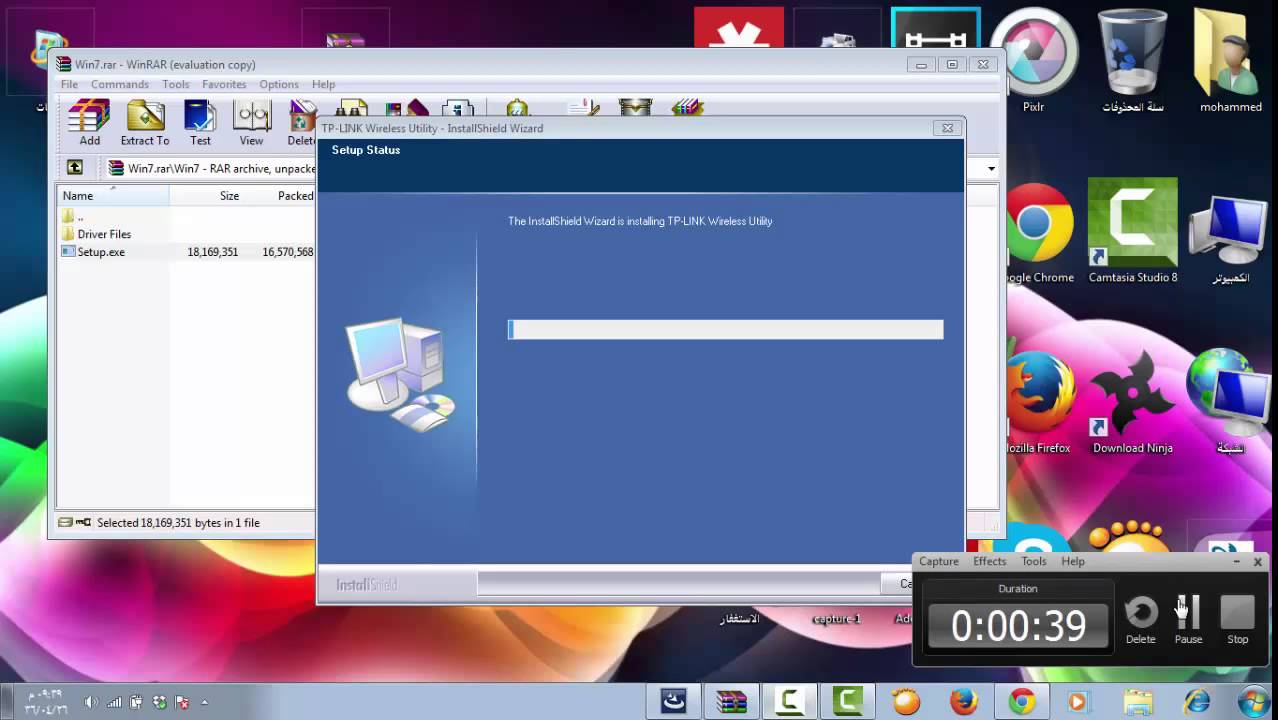Screen dimensions: 1278x720
Task: Switch to Firefox on the taskbar
Action: pos(964,701)
